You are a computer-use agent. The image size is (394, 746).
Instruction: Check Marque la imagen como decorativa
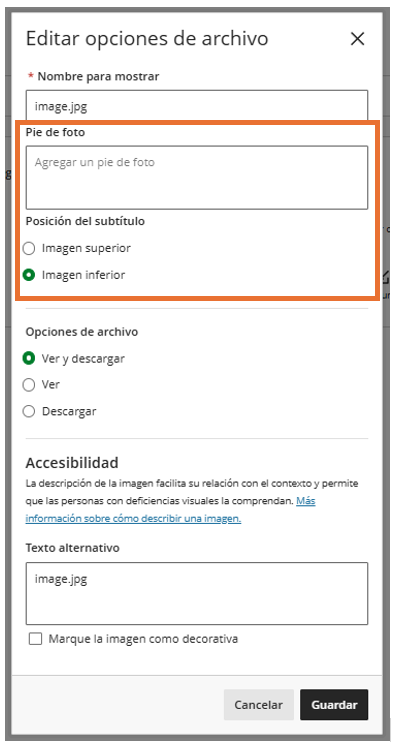pyautogui.click(x=35, y=638)
